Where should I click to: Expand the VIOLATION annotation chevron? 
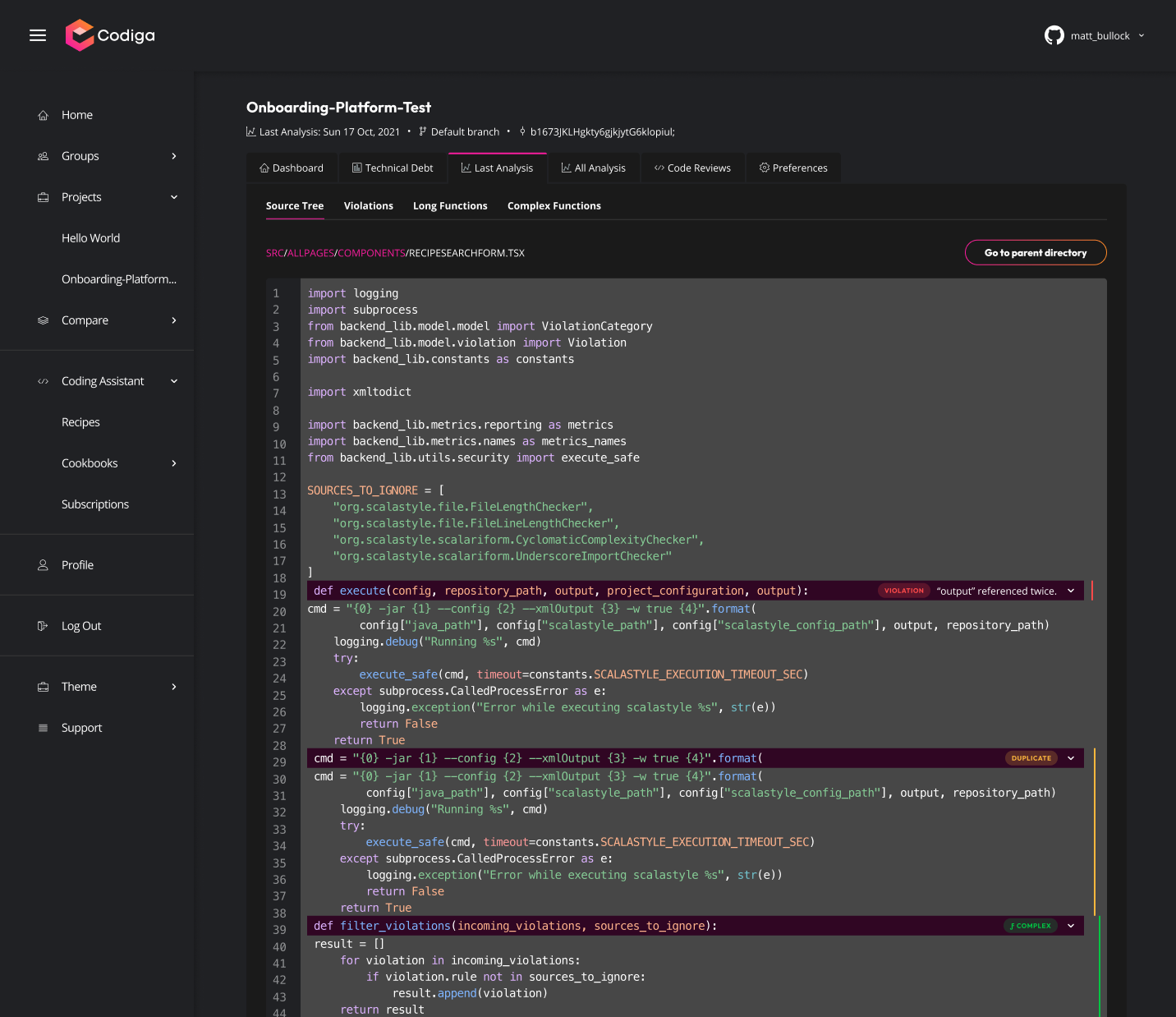click(x=1071, y=591)
